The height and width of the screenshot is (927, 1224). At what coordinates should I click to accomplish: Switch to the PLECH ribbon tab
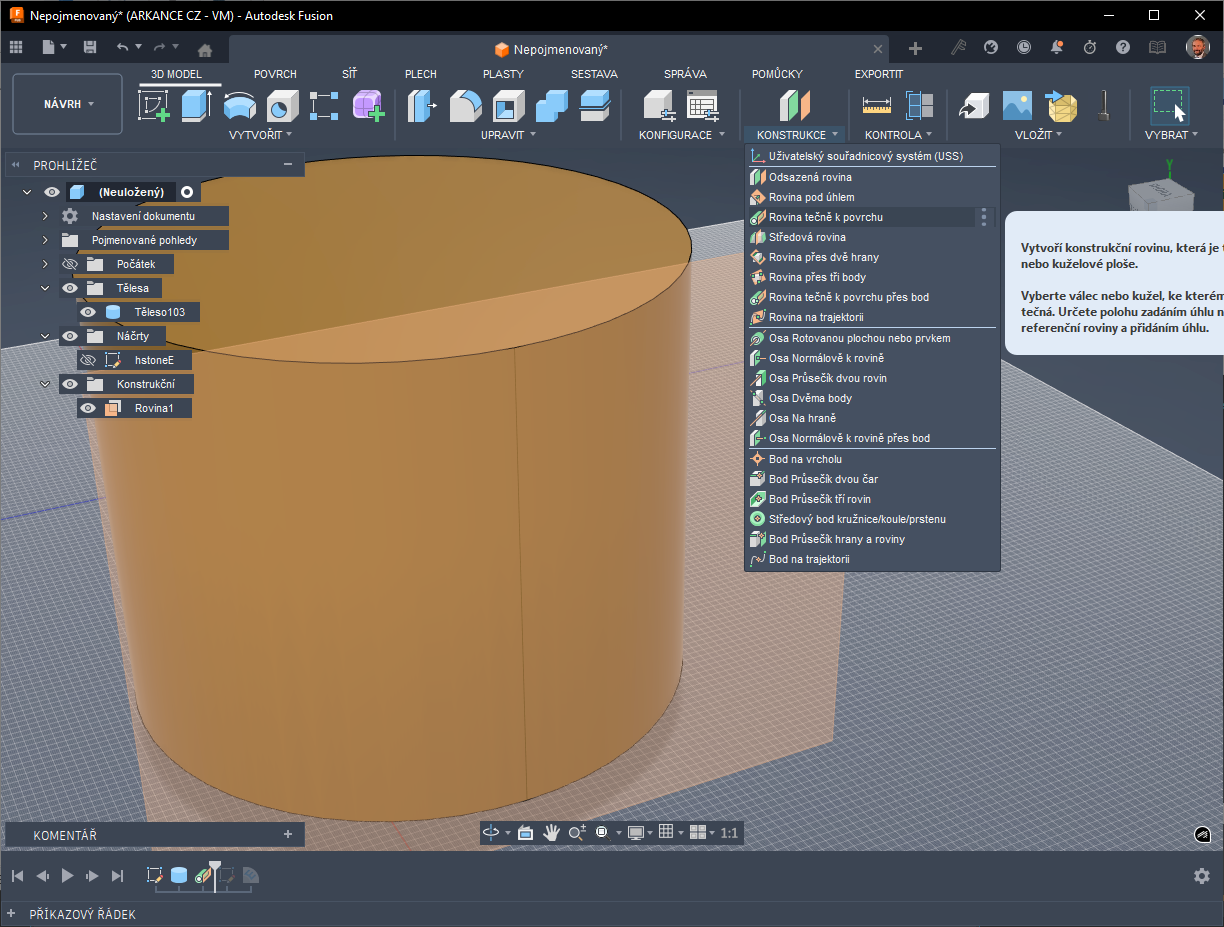(420, 74)
